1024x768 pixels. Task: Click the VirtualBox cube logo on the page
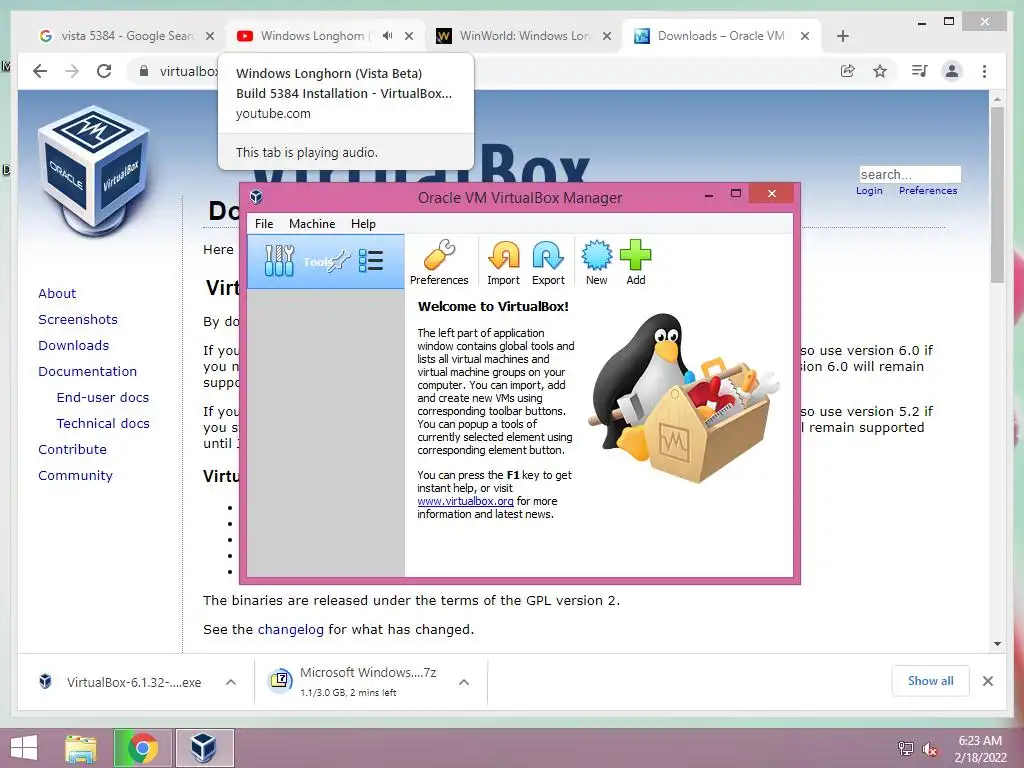point(93,170)
